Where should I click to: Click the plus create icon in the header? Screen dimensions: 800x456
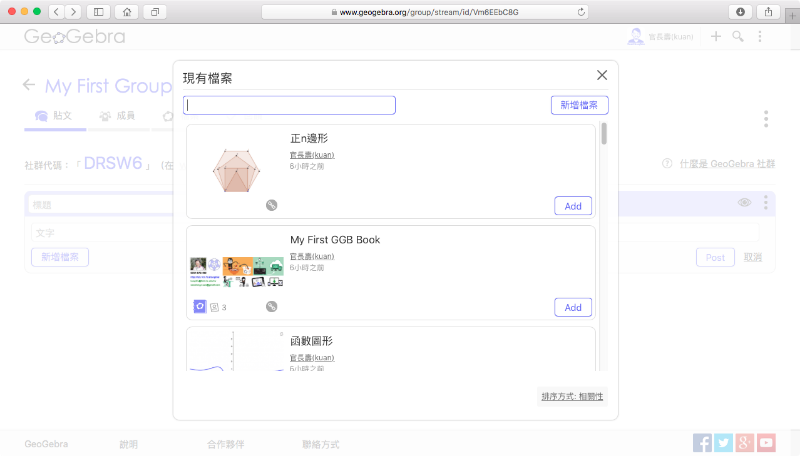(x=716, y=36)
